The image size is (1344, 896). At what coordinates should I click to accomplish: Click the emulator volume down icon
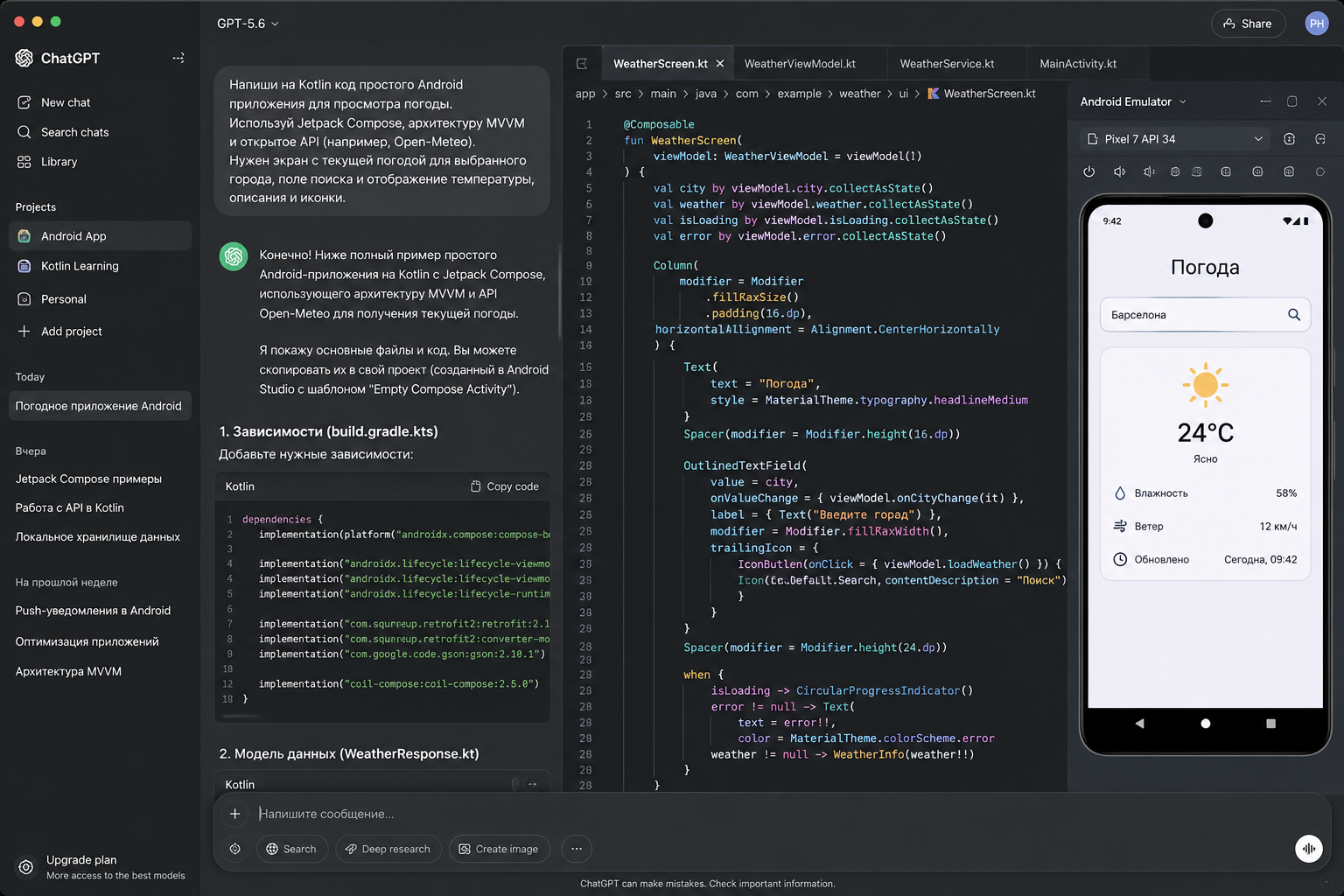1149,171
